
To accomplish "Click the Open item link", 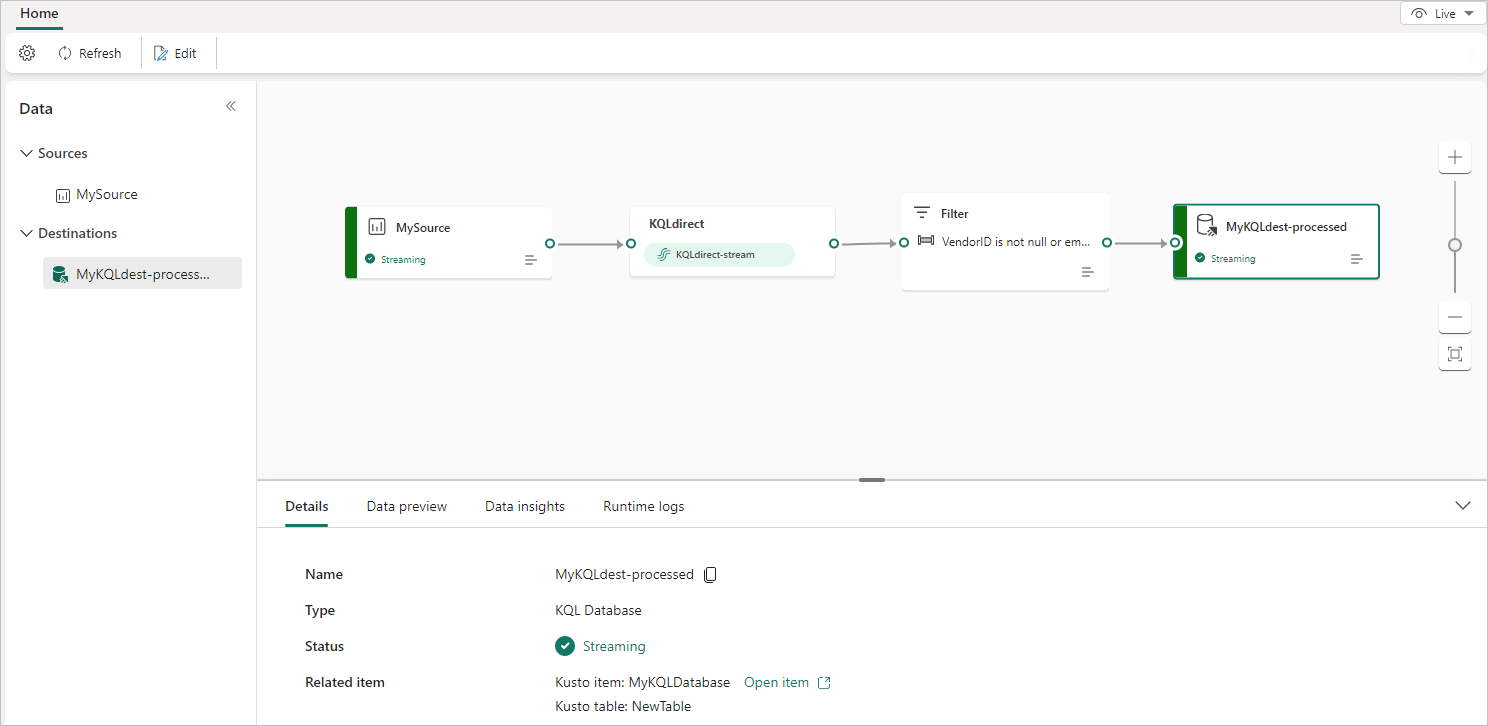I will tap(787, 682).
